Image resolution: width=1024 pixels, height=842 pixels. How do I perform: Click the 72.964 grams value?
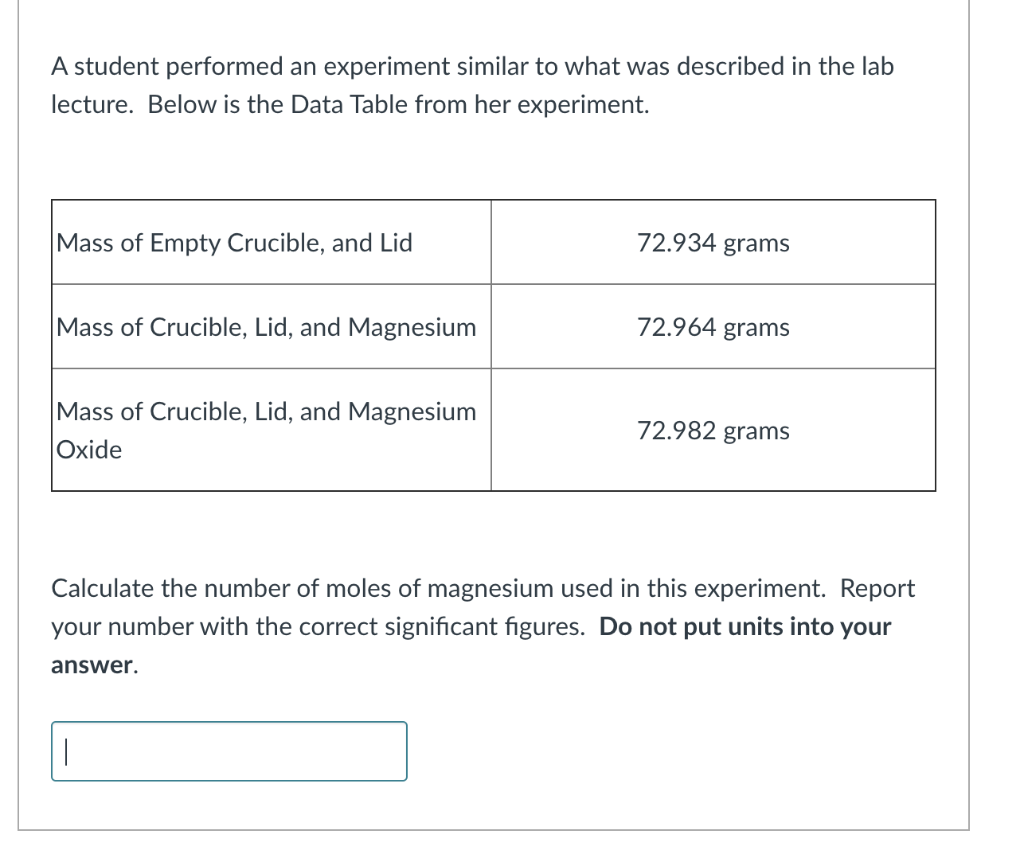(x=713, y=327)
